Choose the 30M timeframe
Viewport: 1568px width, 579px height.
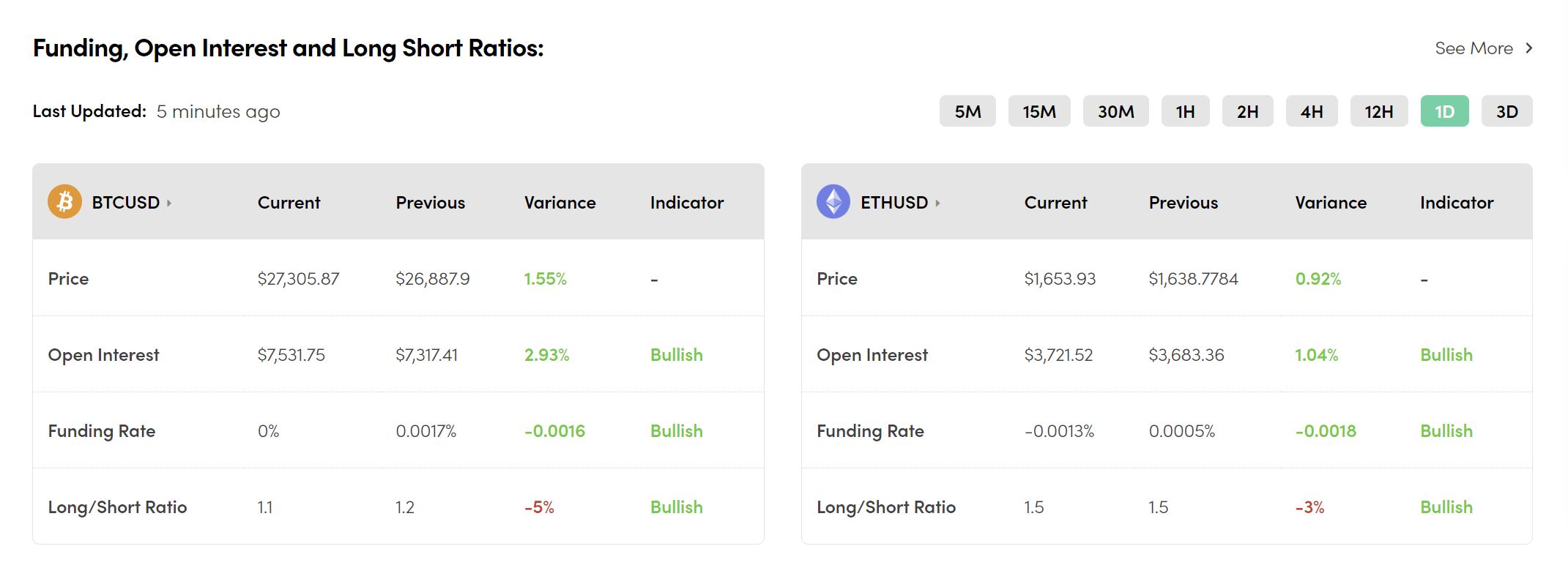click(x=1115, y=111)
